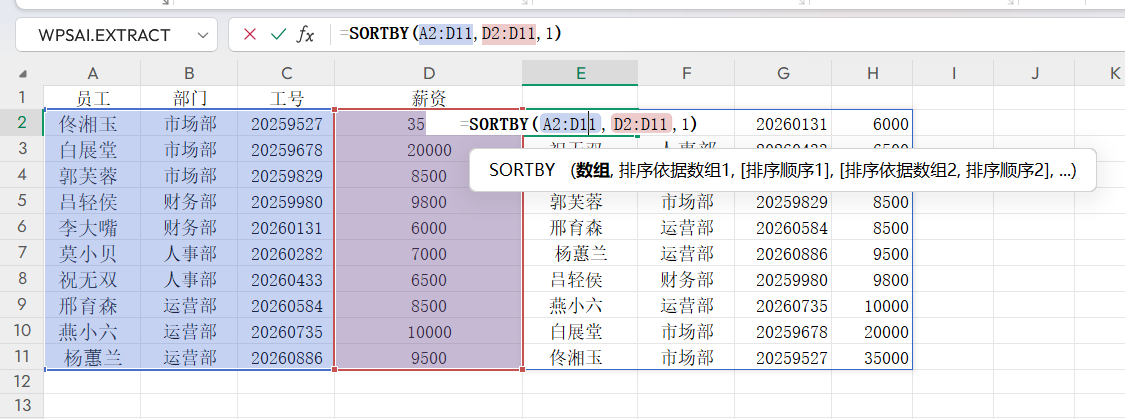
Task: Click cell 20260735 in column G
Action: tap(783, 306)
